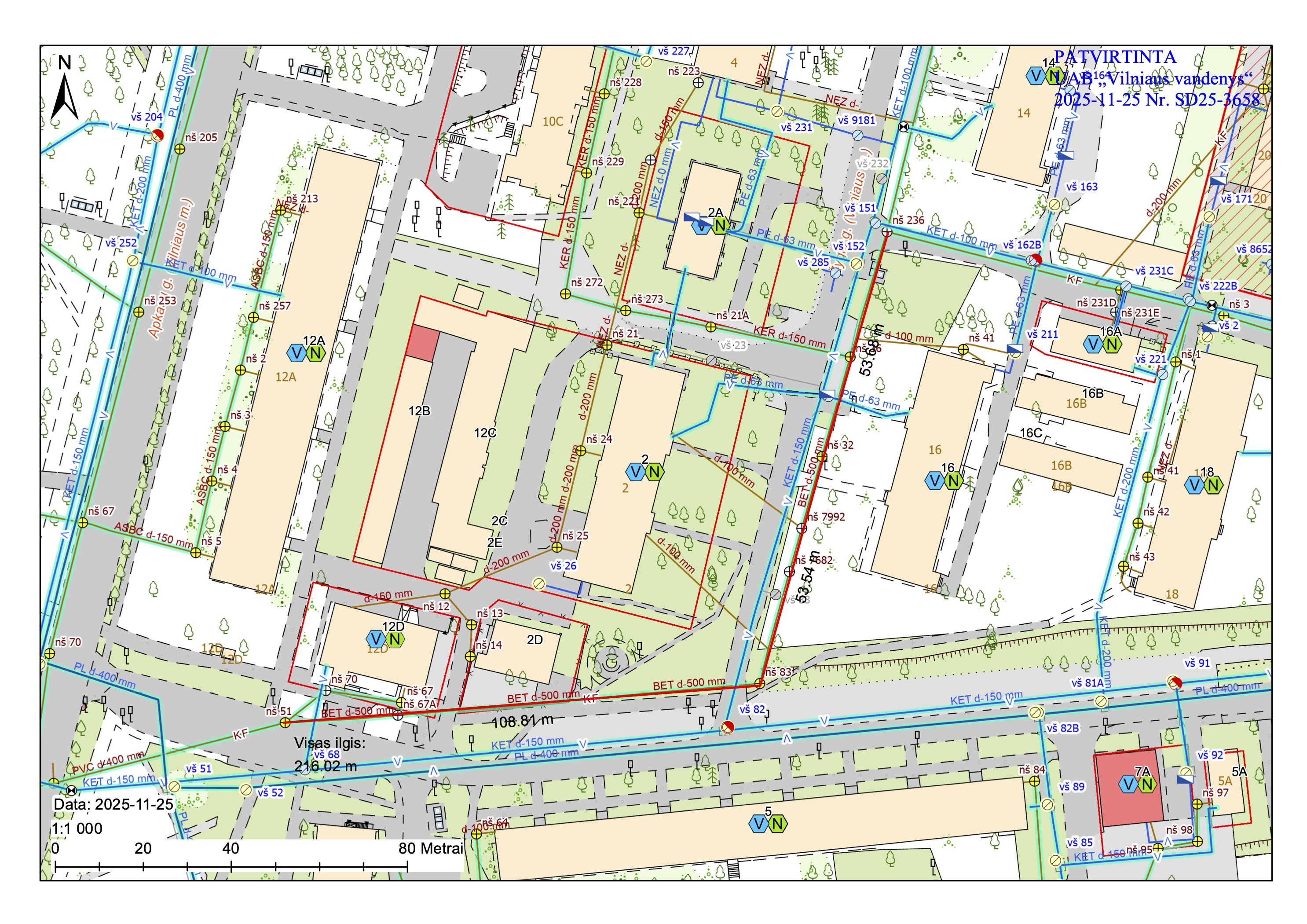Screen dimensions: 1307x924
Task: Select the red valve marker at vš 162B
Action: click(x=1035, y=260)
